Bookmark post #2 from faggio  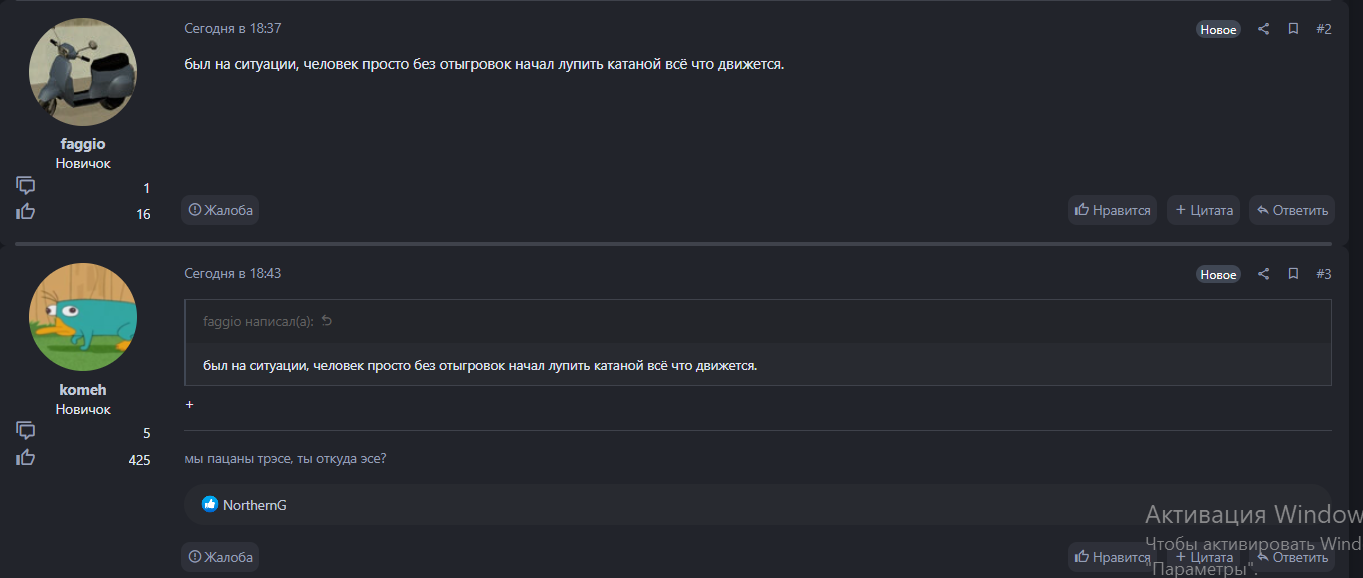coord(1293,29)
